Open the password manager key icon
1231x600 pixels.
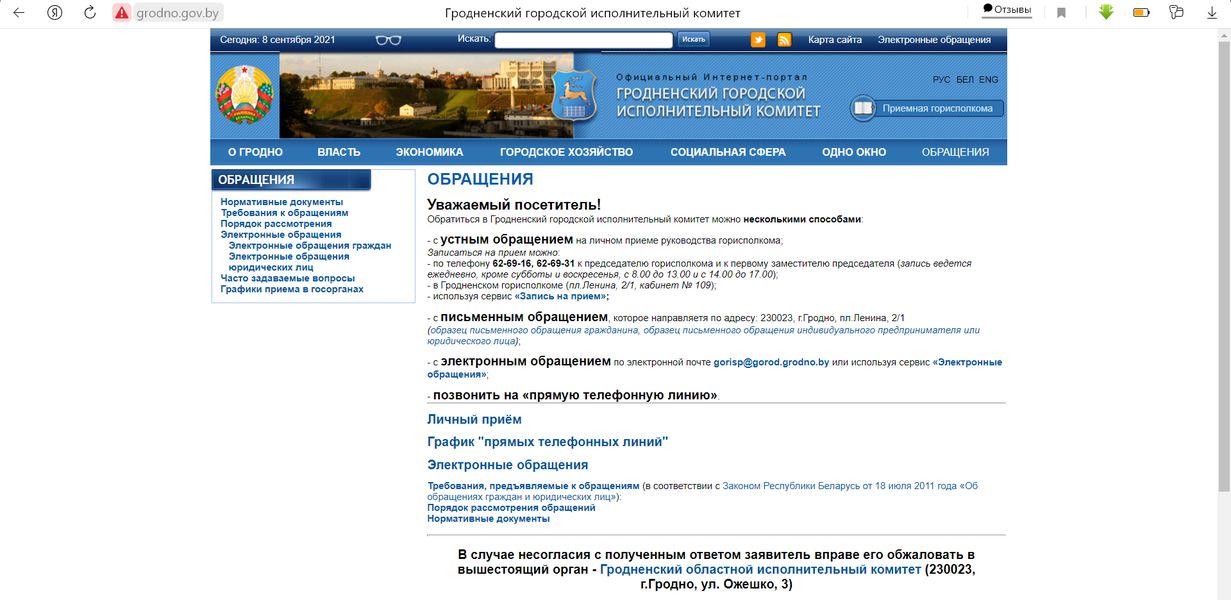[x=1176, y=12]
